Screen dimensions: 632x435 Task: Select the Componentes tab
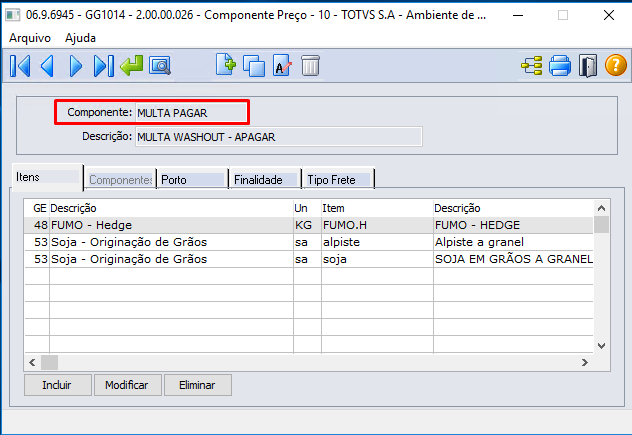click(120, 179)
